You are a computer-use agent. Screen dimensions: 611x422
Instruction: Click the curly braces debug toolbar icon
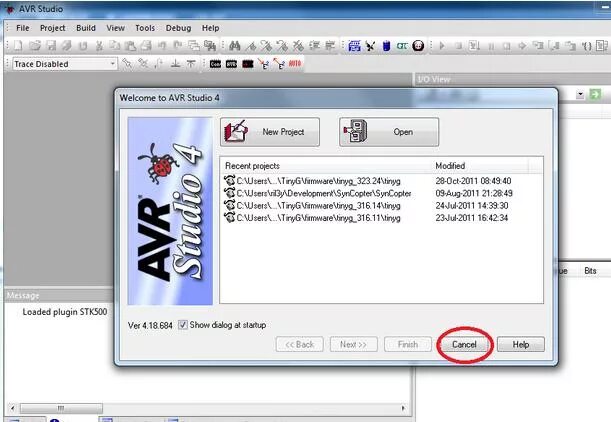587,46
